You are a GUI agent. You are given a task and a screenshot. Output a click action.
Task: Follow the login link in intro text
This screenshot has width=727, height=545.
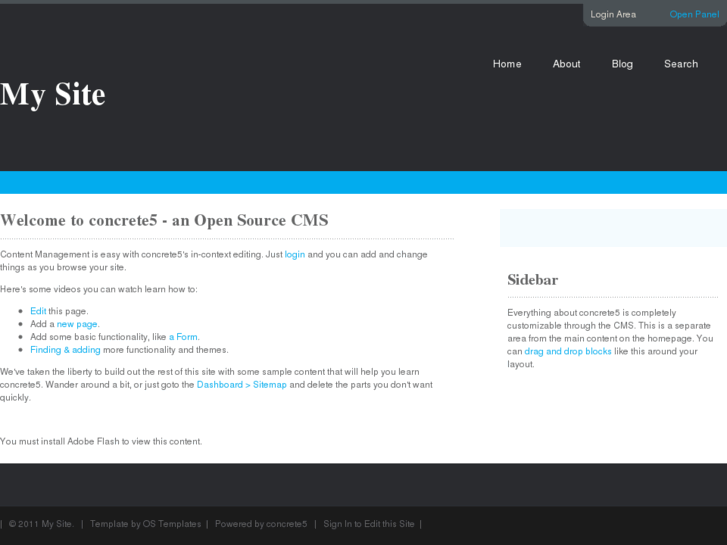[x=294, y=254]
